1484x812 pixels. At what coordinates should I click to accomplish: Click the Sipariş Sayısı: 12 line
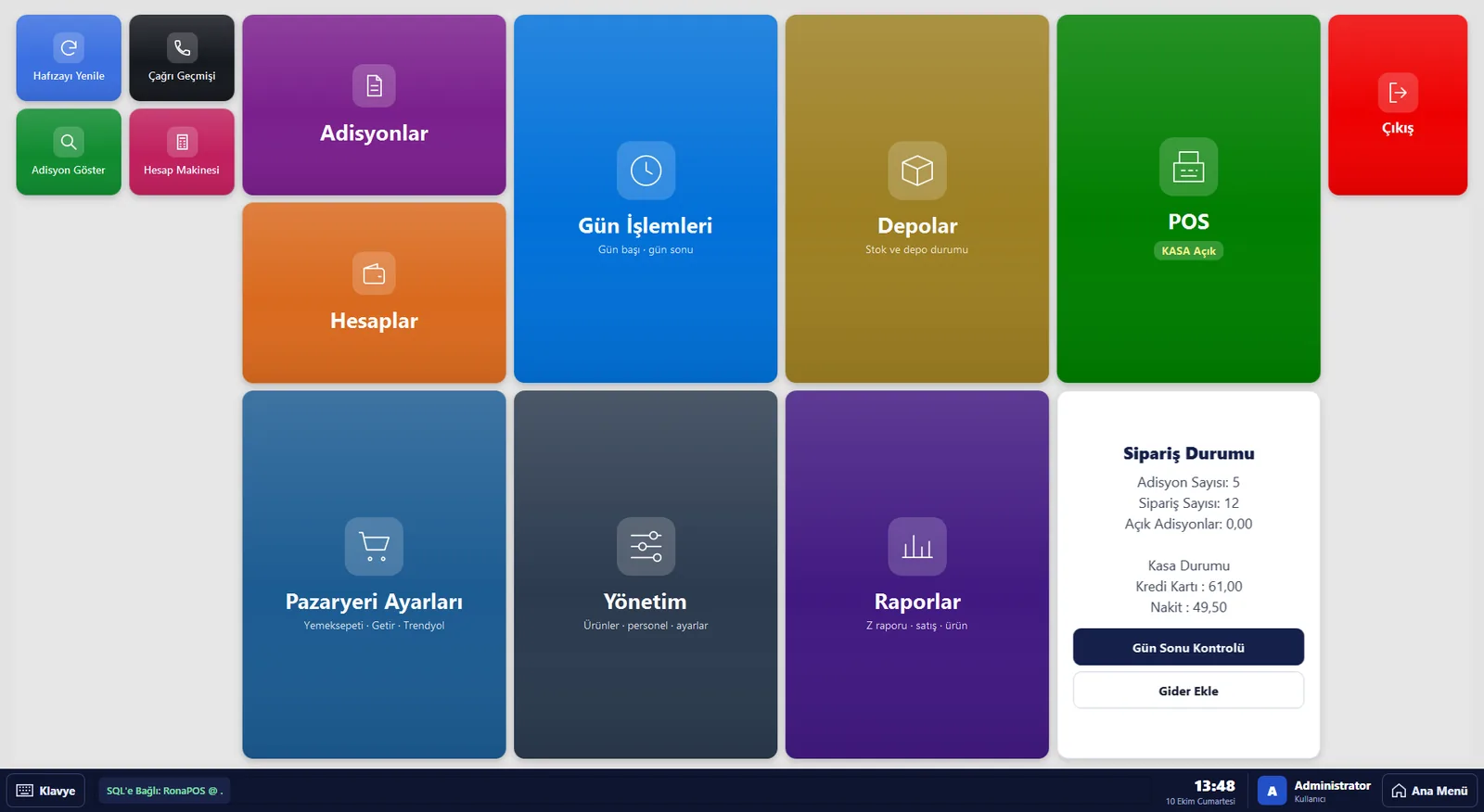(1188, 503)
